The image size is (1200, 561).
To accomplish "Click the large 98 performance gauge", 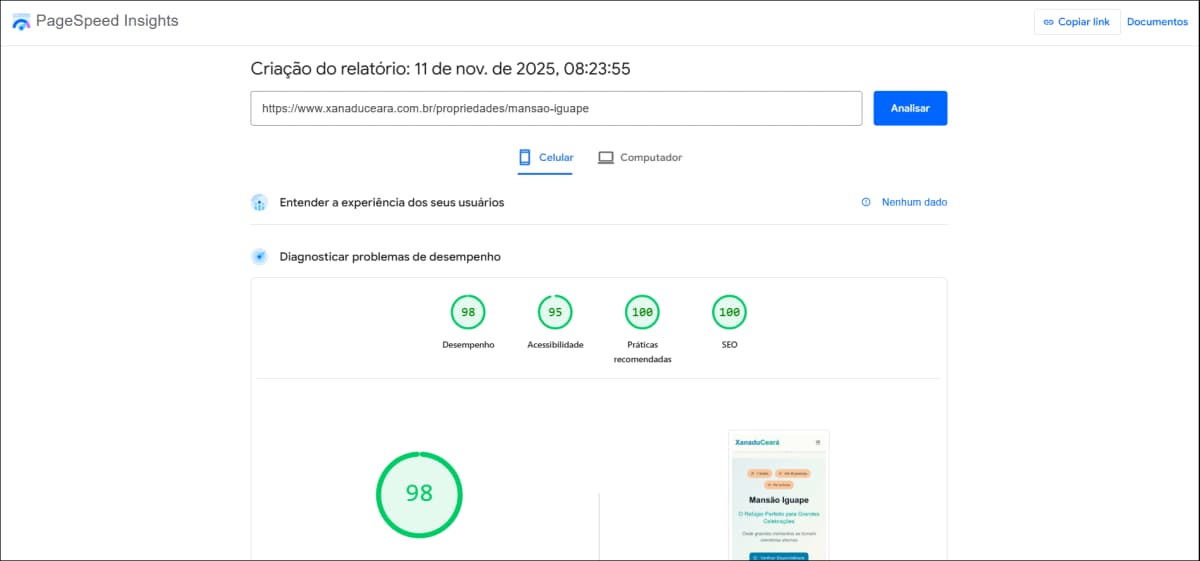I will [x=419, y=493].
